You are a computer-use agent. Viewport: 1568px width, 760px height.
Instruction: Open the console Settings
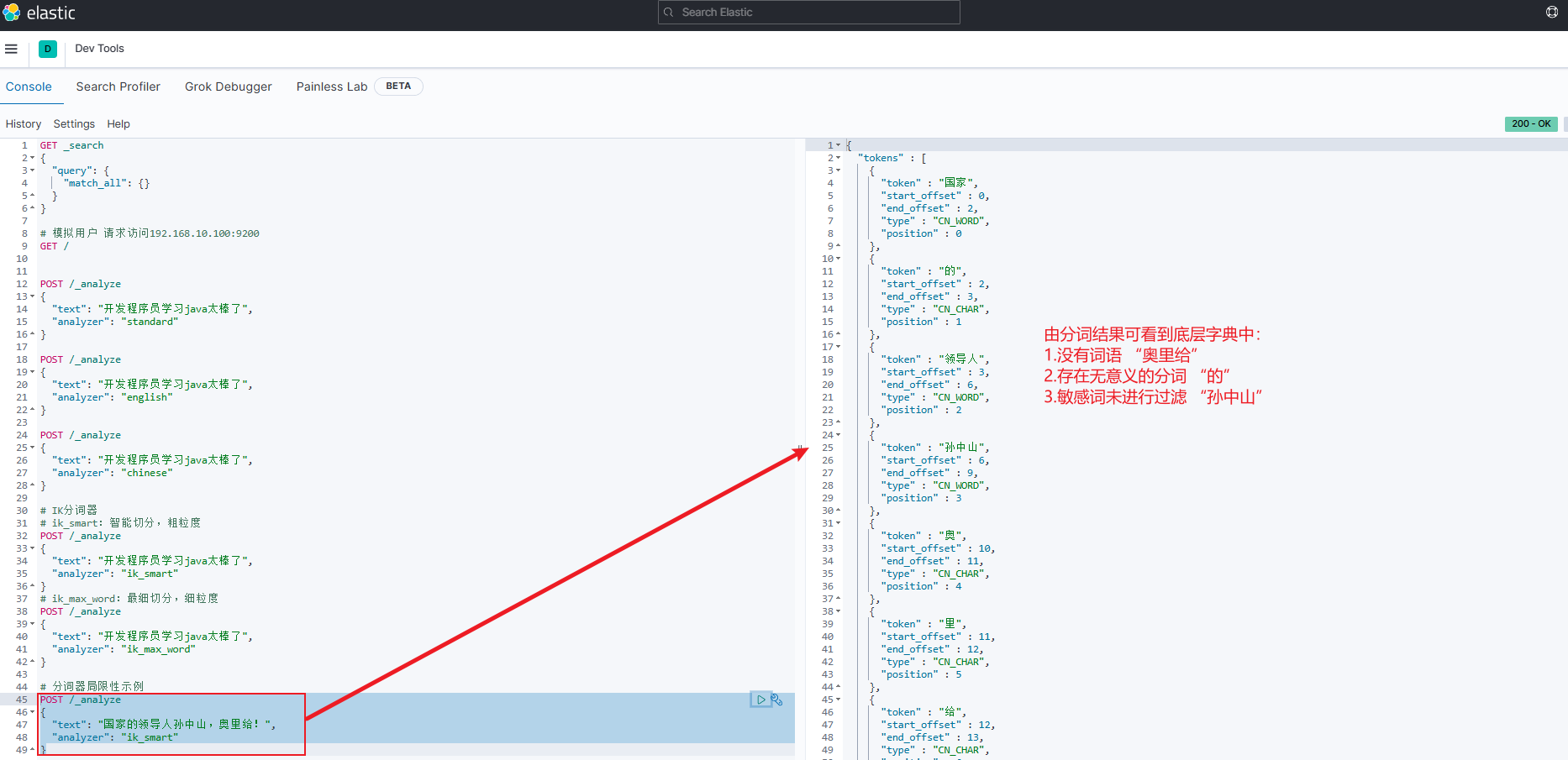coord(74,123)
